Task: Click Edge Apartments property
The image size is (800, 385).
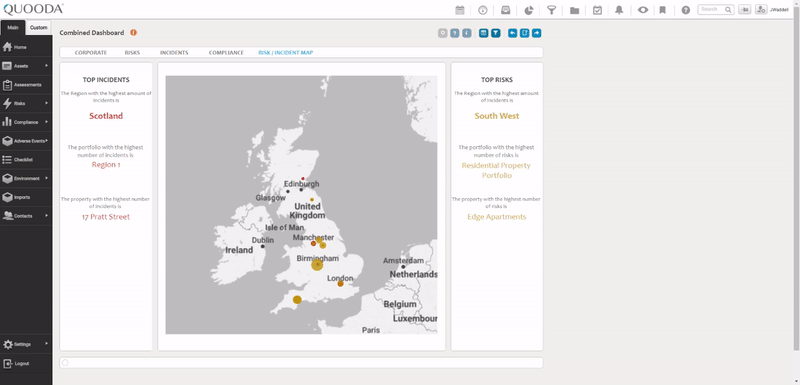Action: (496, 217)
